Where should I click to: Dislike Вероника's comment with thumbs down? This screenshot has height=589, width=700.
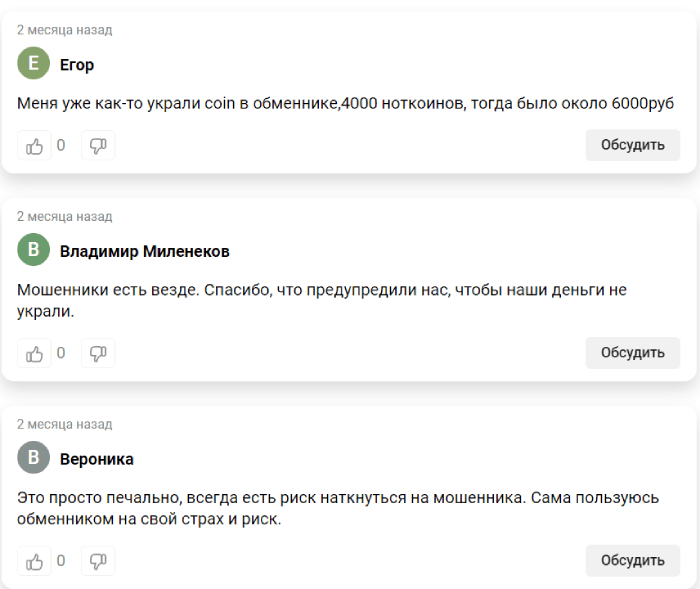(98, 561)
